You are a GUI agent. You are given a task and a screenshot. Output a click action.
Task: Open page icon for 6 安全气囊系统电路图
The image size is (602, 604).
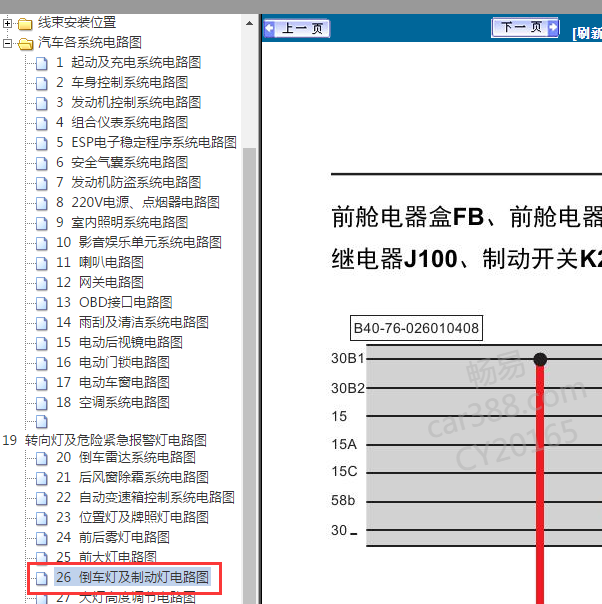click(42, 163)
